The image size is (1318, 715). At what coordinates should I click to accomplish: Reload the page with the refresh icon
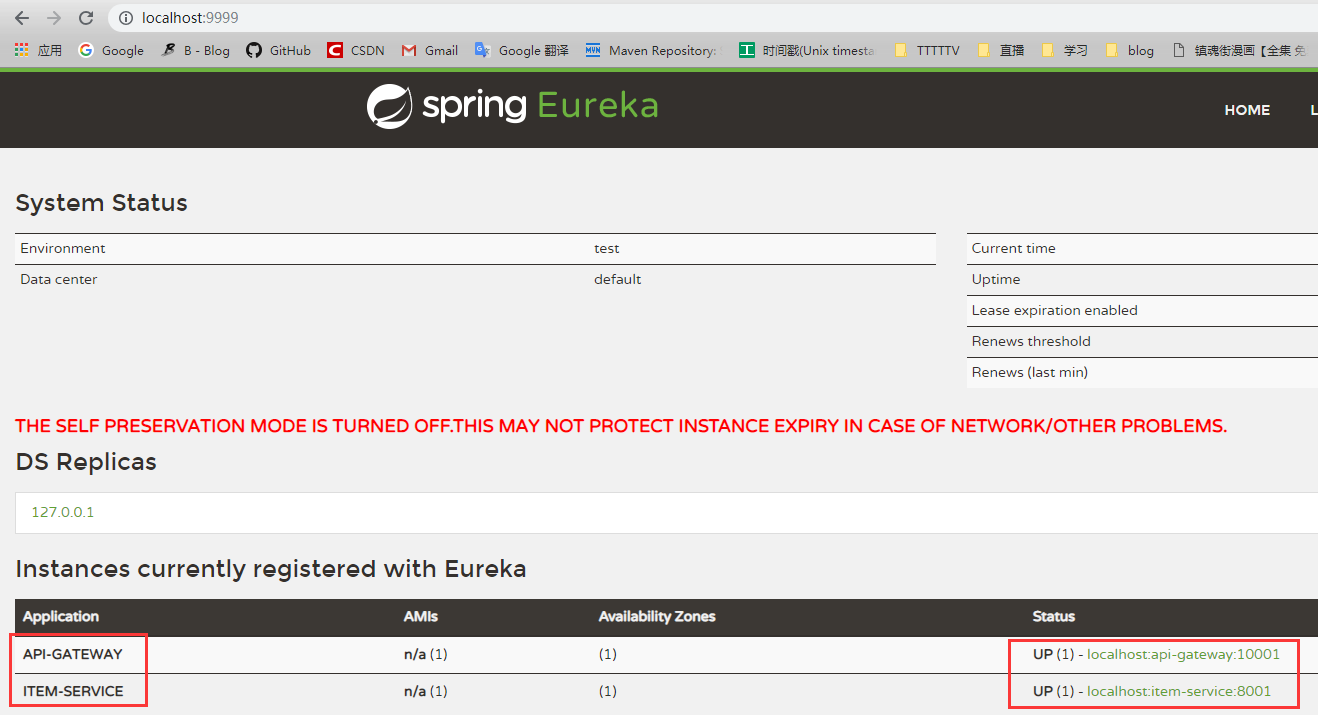coord(86,18)
